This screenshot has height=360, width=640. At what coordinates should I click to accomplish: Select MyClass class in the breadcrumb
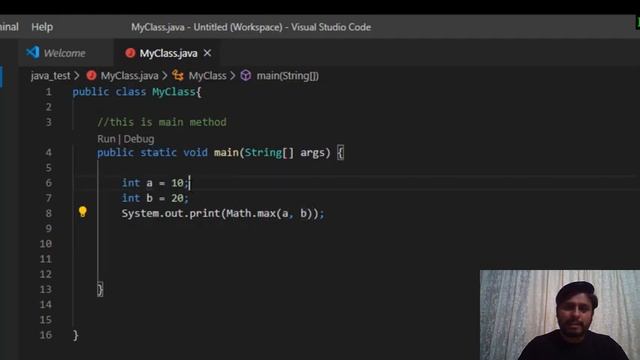coord(207,76)
